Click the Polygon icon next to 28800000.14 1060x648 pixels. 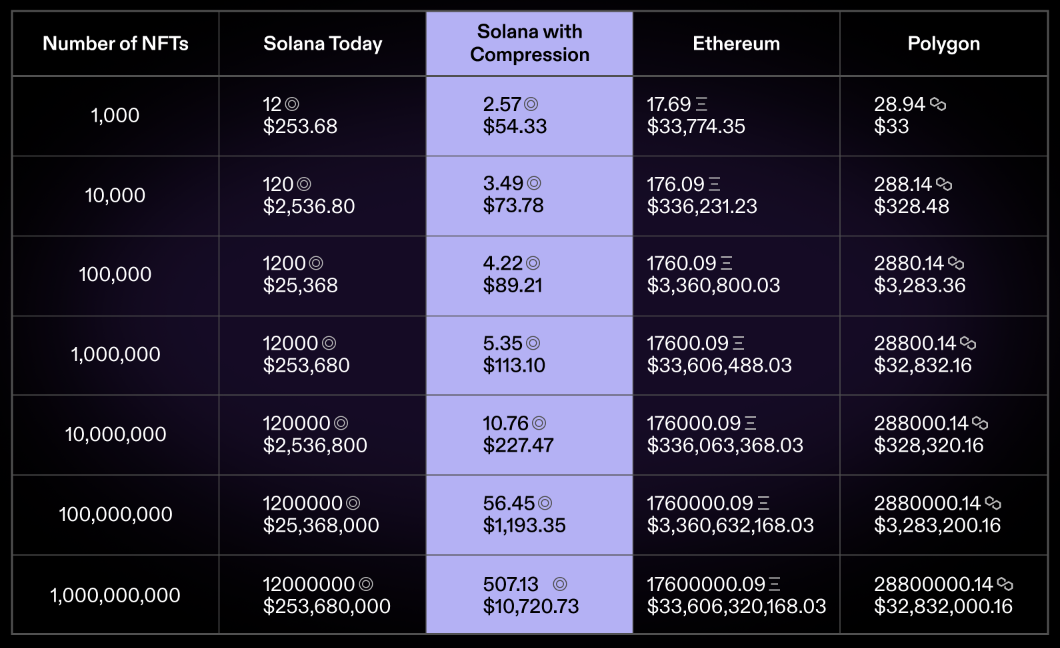(x=1005, y=584)
